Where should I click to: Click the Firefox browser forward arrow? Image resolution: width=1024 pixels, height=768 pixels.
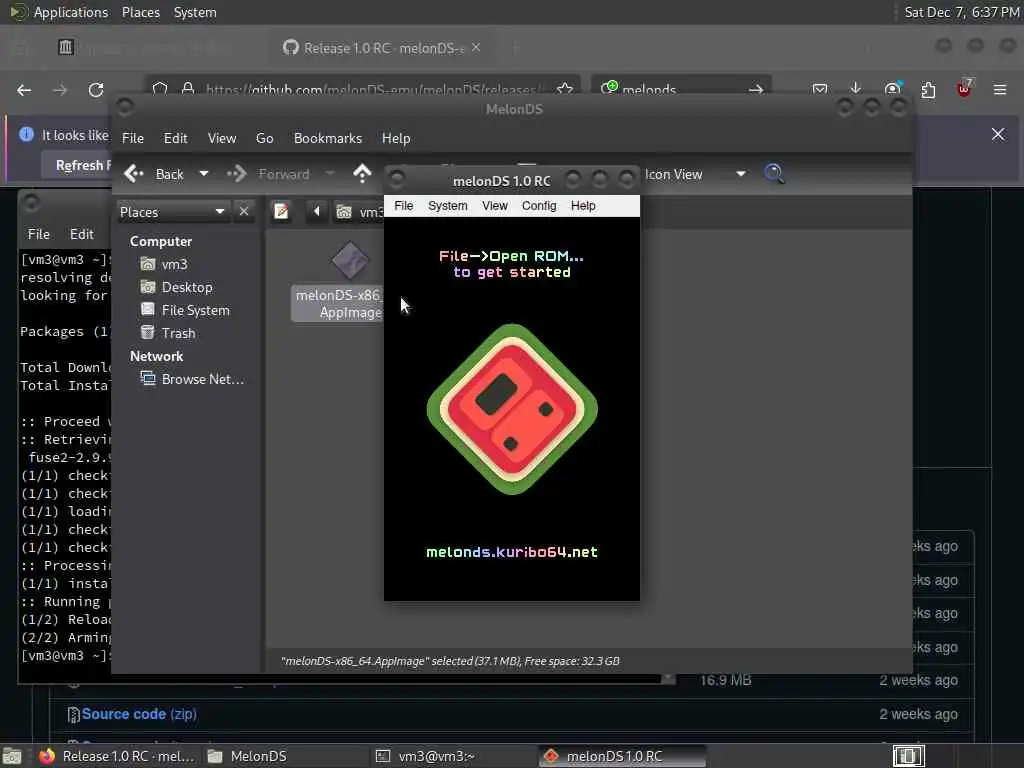point(60,90)
